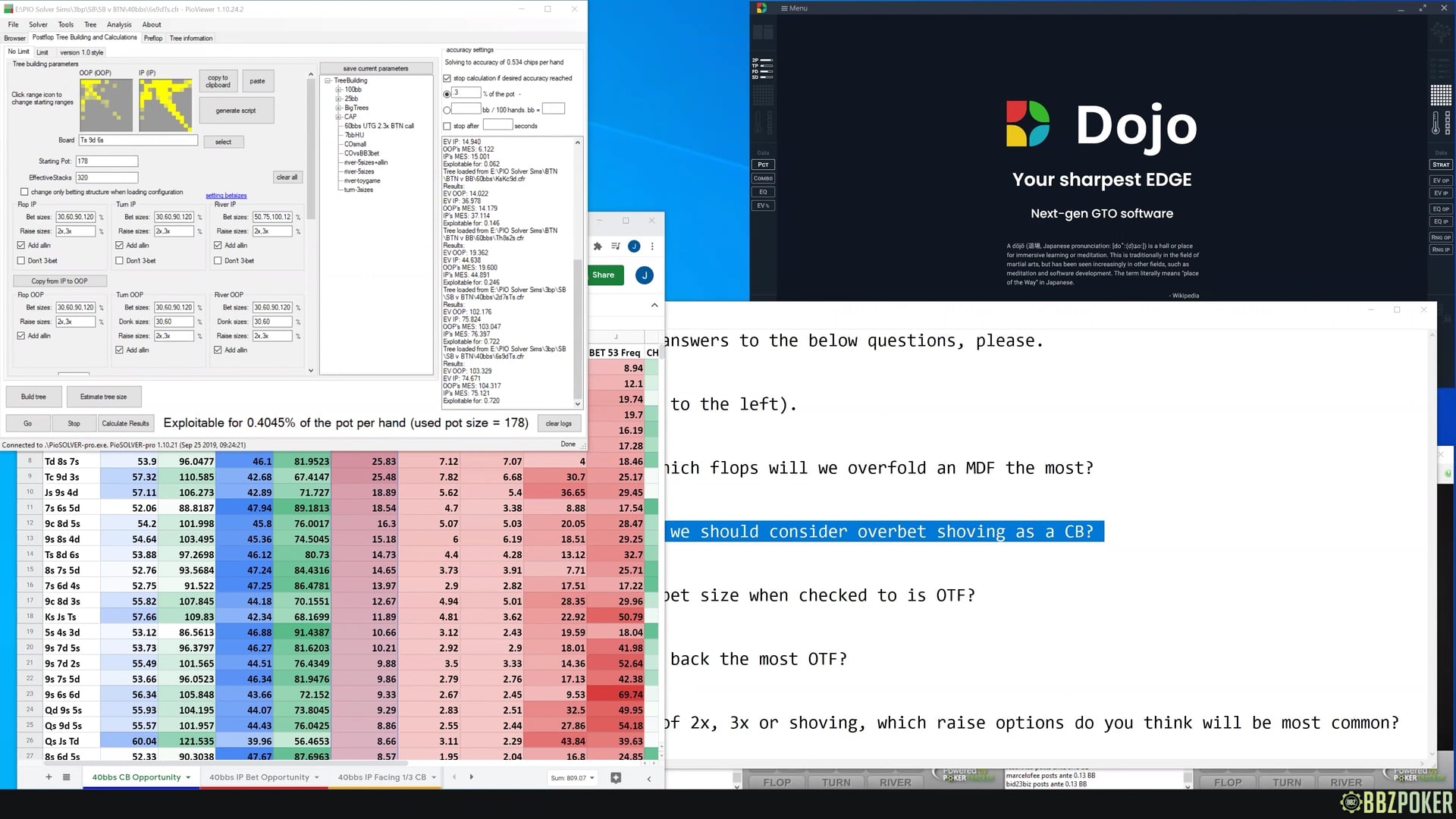Screen dimensions: 1456x819
Task: Enable the stop after seconds checkbox
Action: coord(447,126)
